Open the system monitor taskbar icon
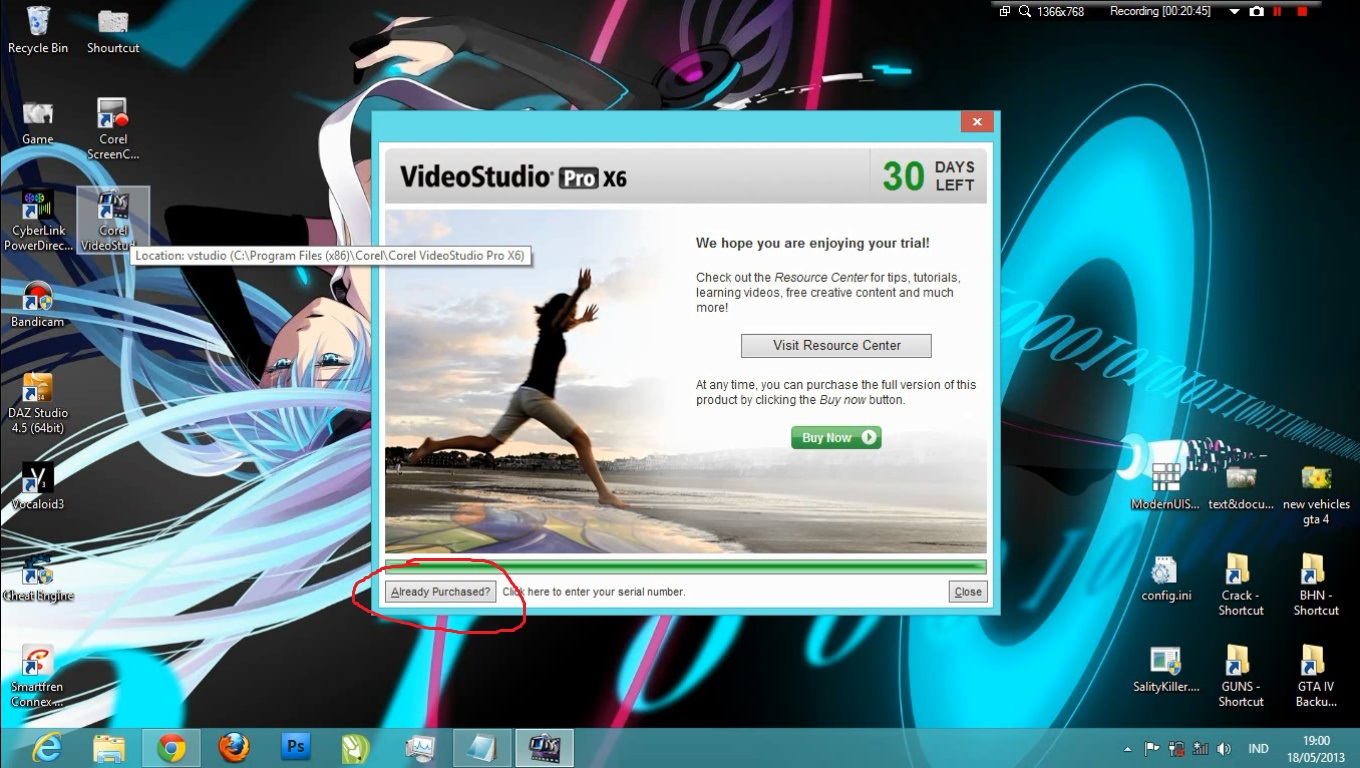 [420, 747]
